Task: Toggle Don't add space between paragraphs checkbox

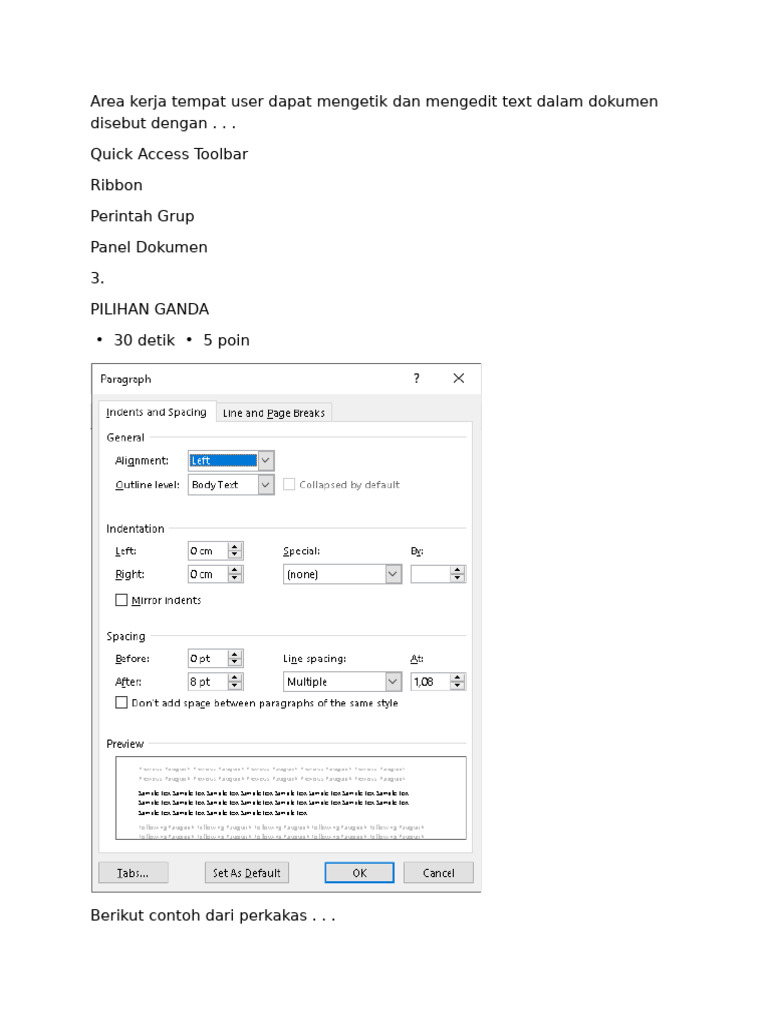Action: click(x=121, y=702)
